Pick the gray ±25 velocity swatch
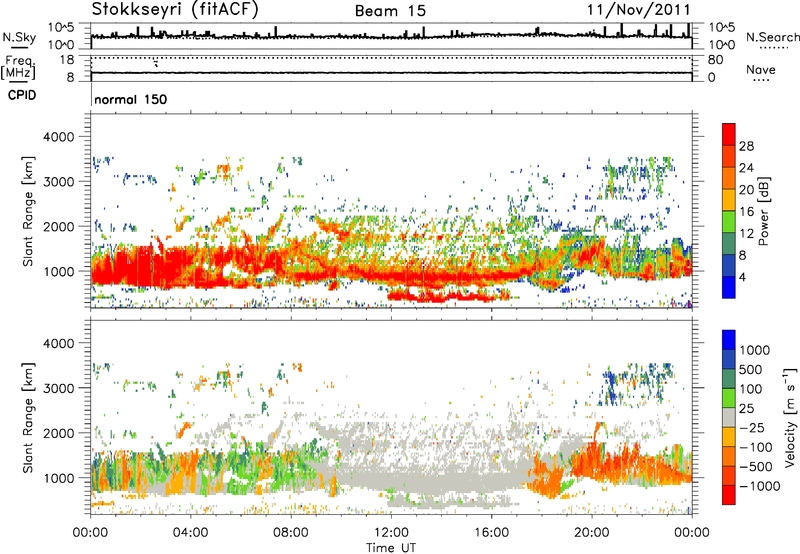This screenshot has height=554, width=800. [729, 417]
